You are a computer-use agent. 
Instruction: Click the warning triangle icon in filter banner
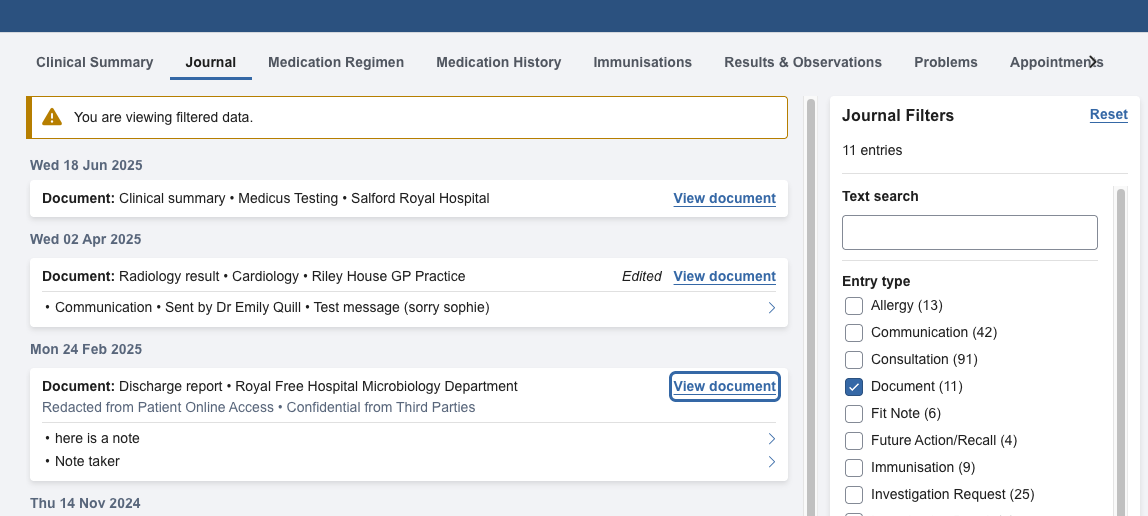coord(52,117)
